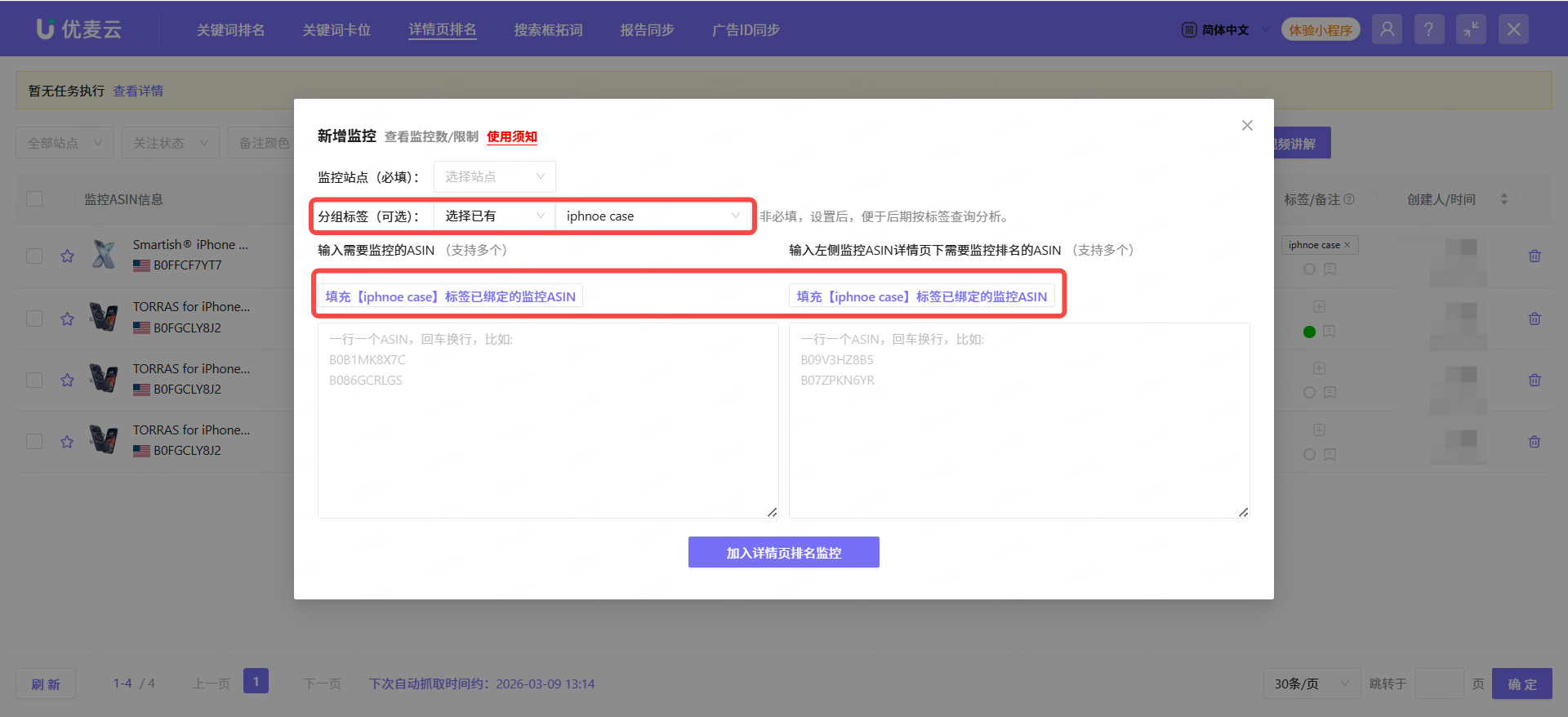1568x717 pixels.
Task: Check the Smartish B0FFCF7YT7 row checkbox
Action: point(34,256)
